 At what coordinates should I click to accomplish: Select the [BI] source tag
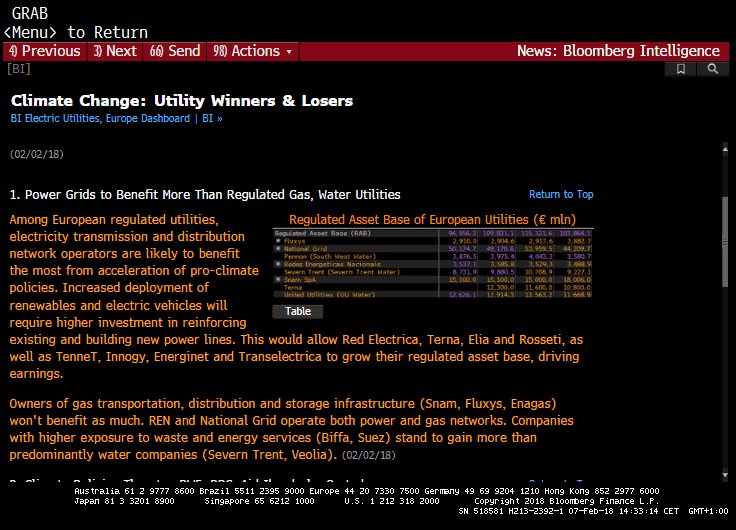19,69
